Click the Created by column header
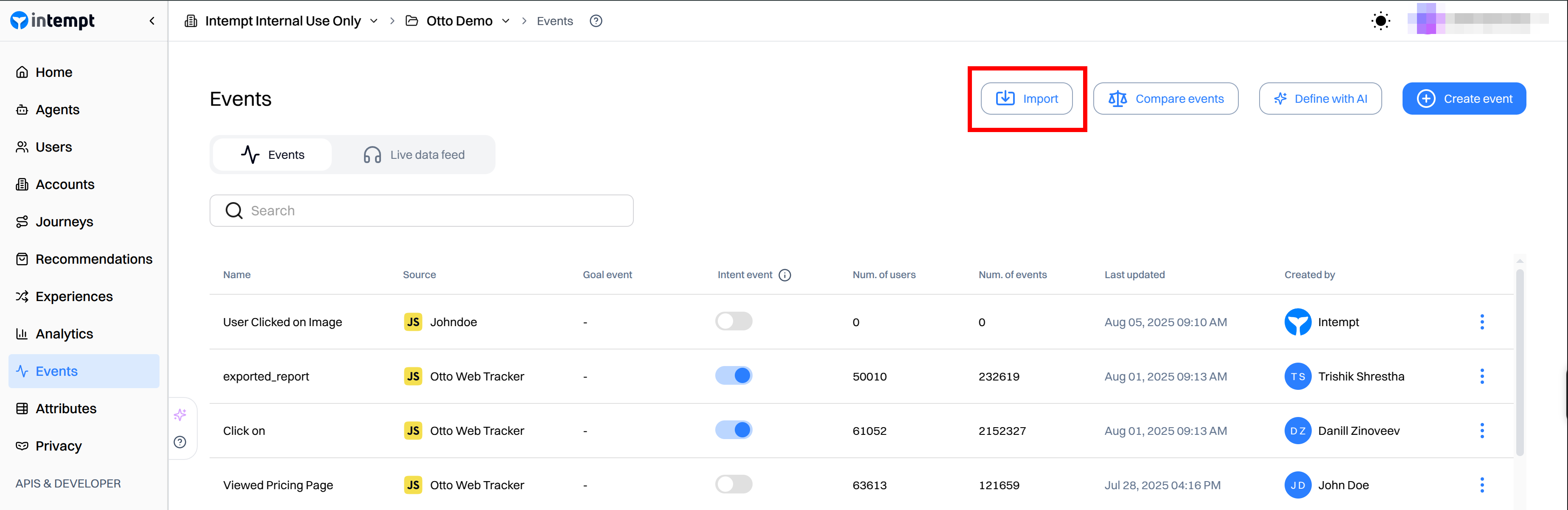This screenshot has height=510, width=1568. [x=1309, y=275]
